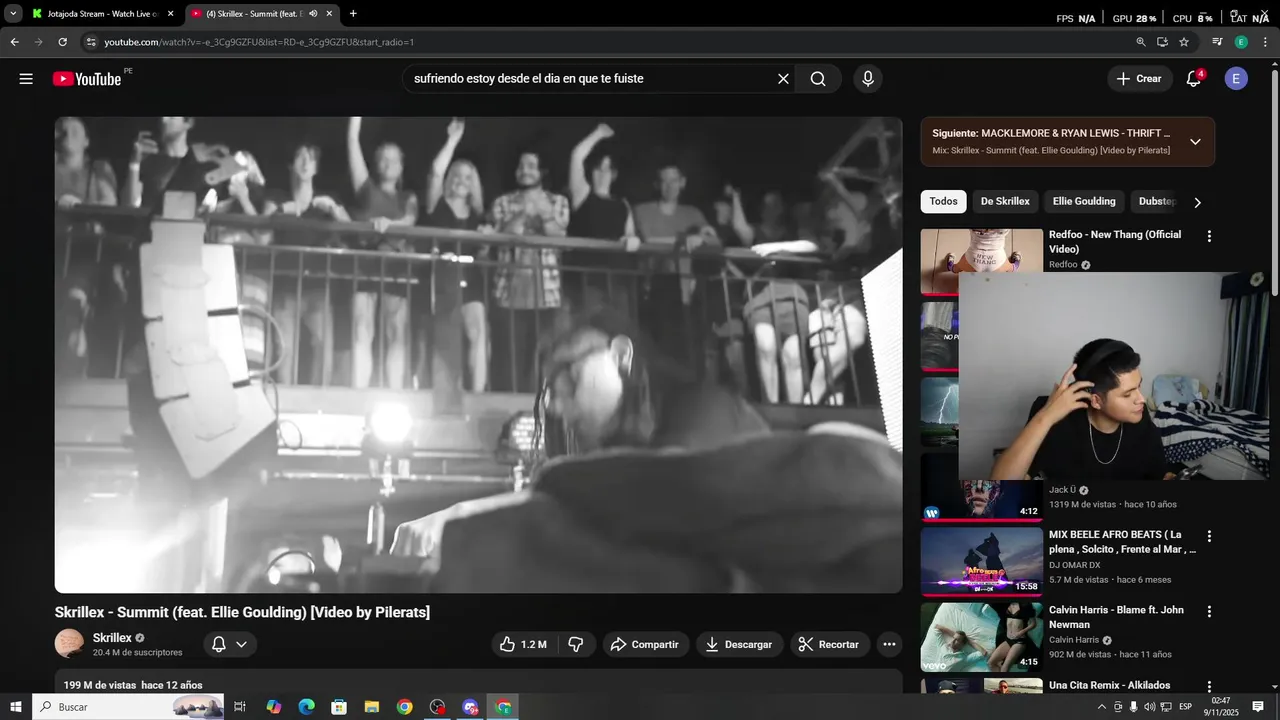The image size is (1280, 720).
Task: Toggle system volume speaker icon
Action: tap(1149, 707)
